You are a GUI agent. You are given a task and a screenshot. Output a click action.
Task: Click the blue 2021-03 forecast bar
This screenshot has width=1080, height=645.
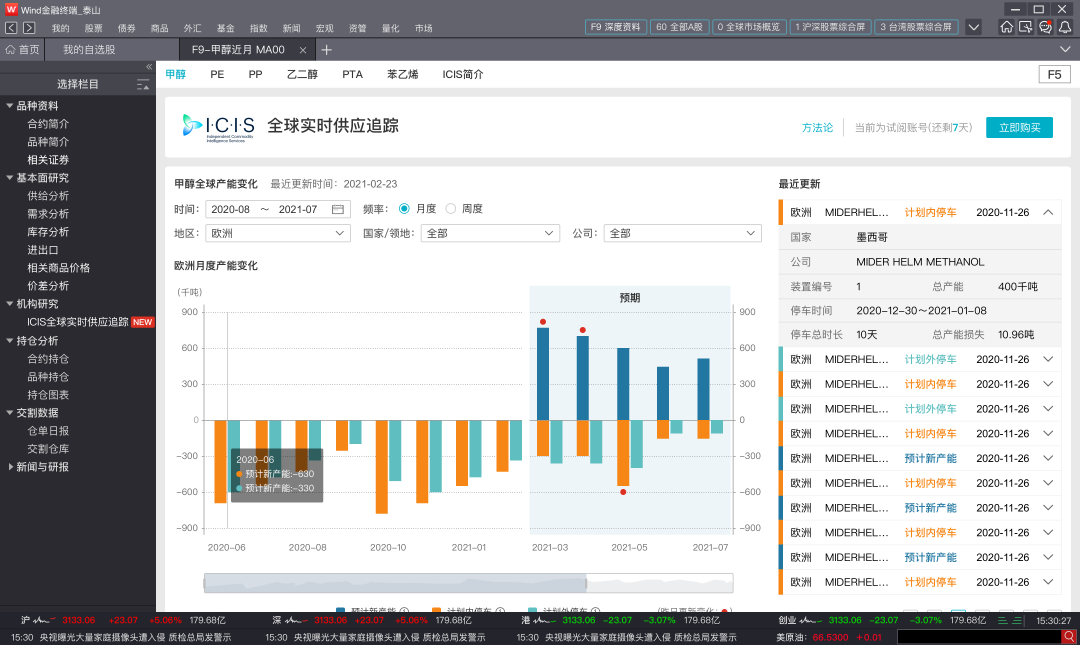(543, 374)
